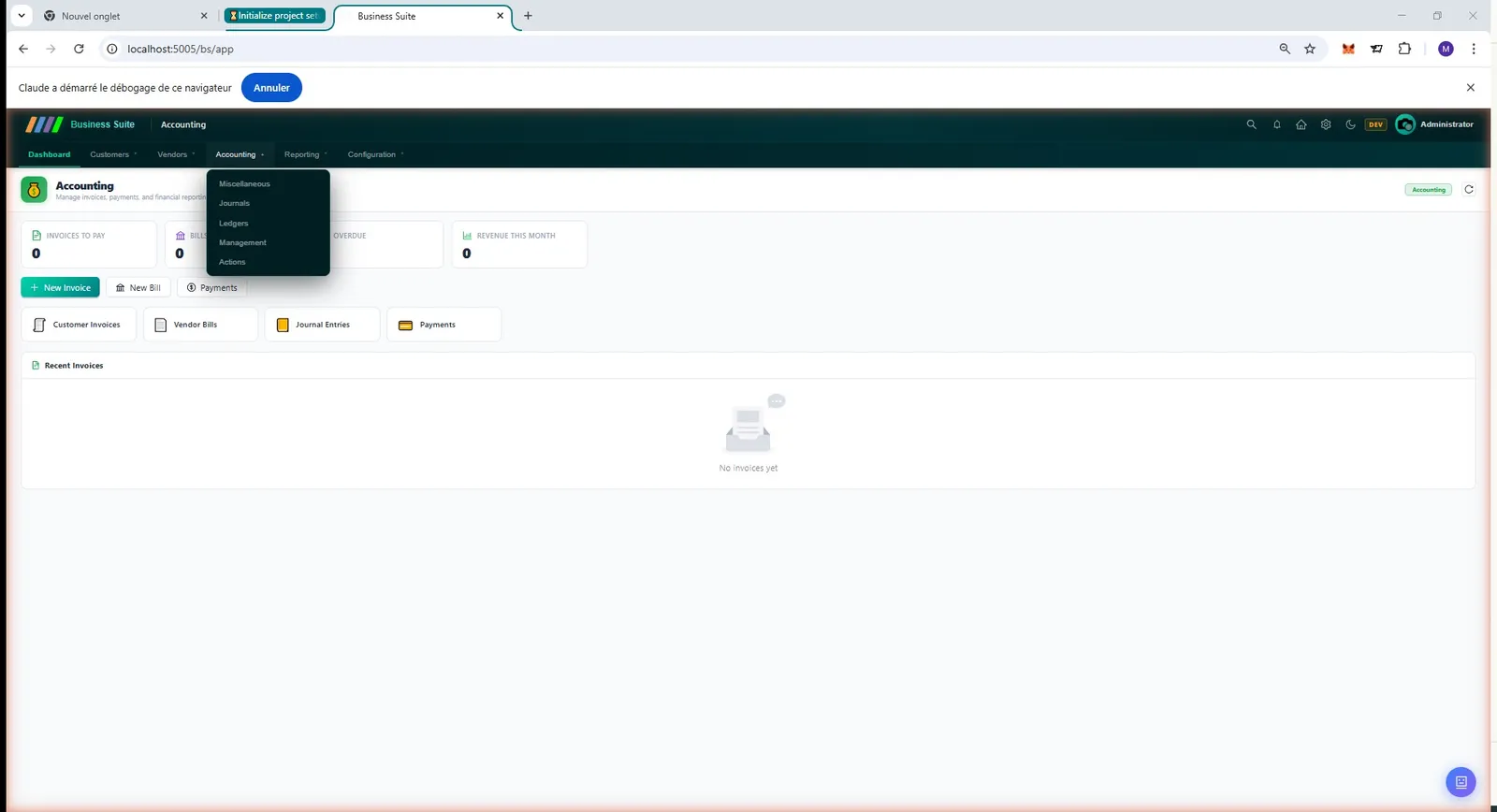Bookmark this page with star icon
Image resolution: width=1497 pixels, height=812 pixels.
pyautogui.click(x=1310, y=49)
